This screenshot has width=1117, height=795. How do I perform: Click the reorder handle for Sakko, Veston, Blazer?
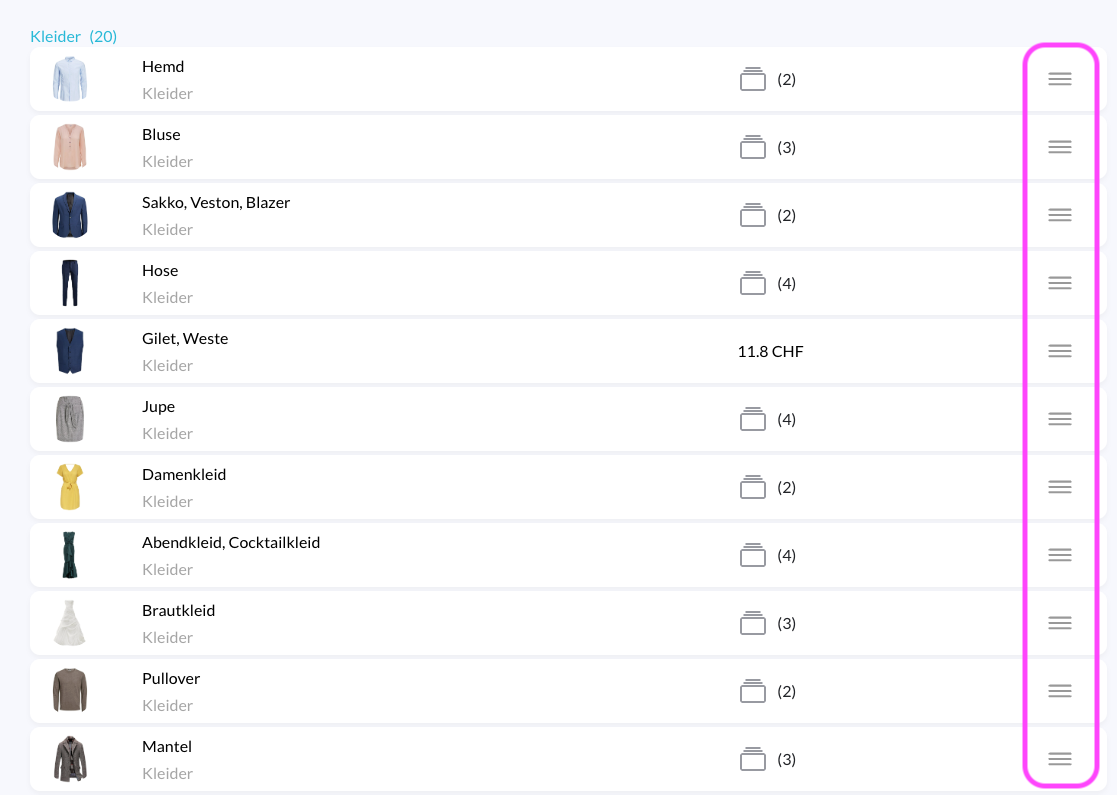(x=1059, y=215)
